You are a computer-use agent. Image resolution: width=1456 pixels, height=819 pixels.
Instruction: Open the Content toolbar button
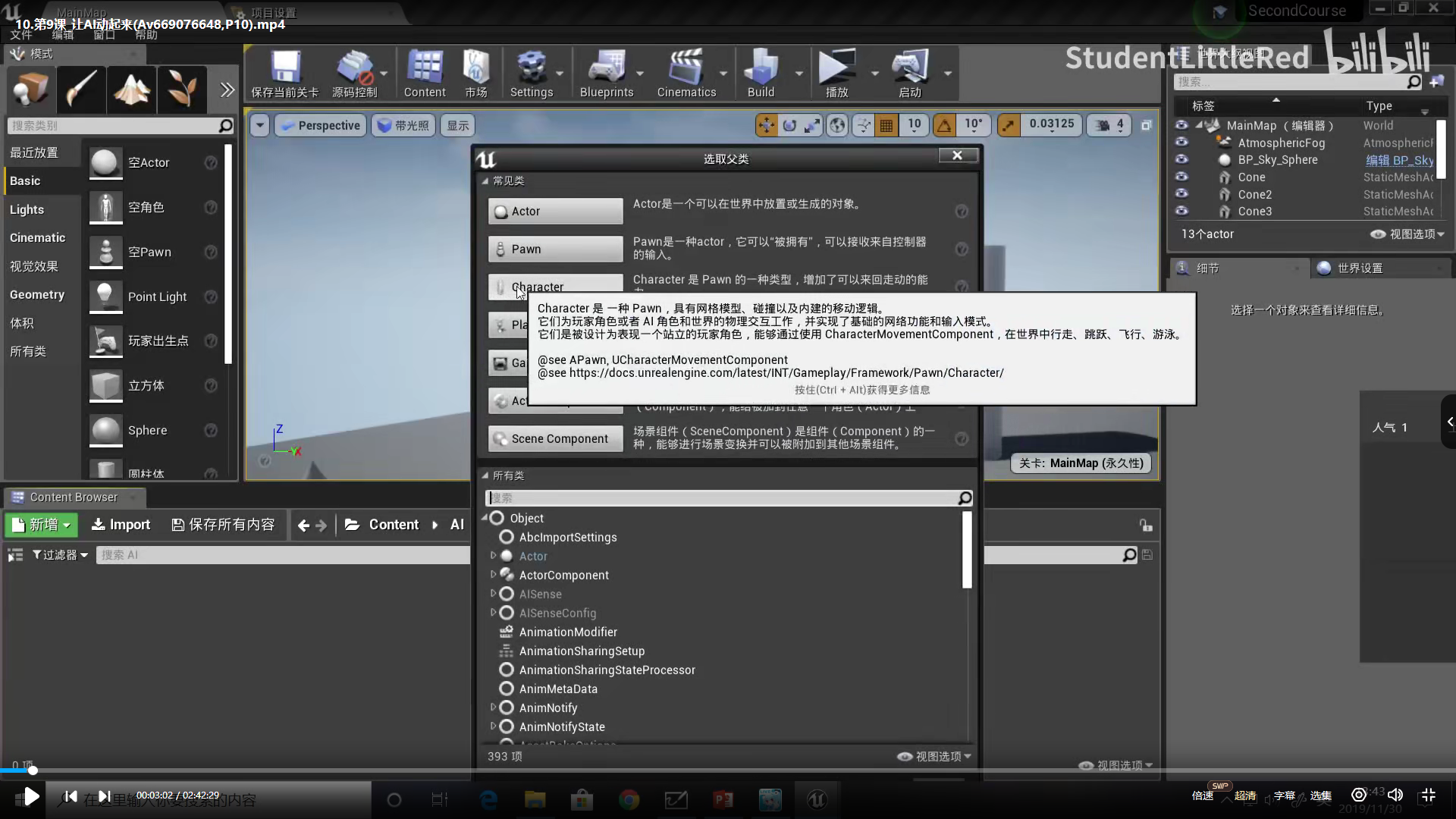tap(425, 74)
